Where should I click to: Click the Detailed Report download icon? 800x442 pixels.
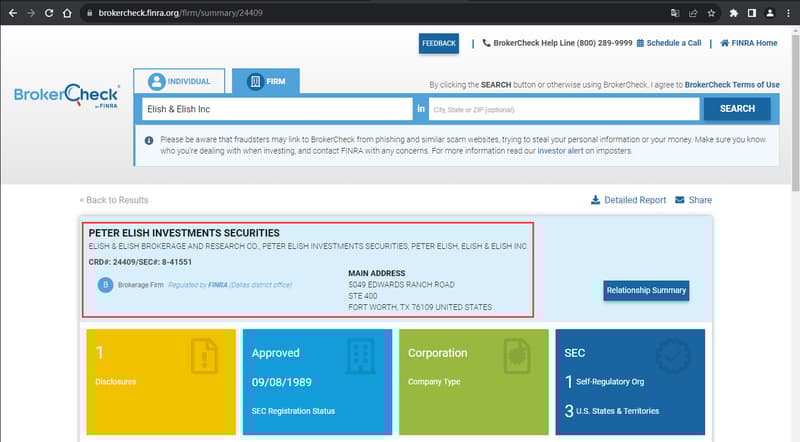click(x=596, y=200)
